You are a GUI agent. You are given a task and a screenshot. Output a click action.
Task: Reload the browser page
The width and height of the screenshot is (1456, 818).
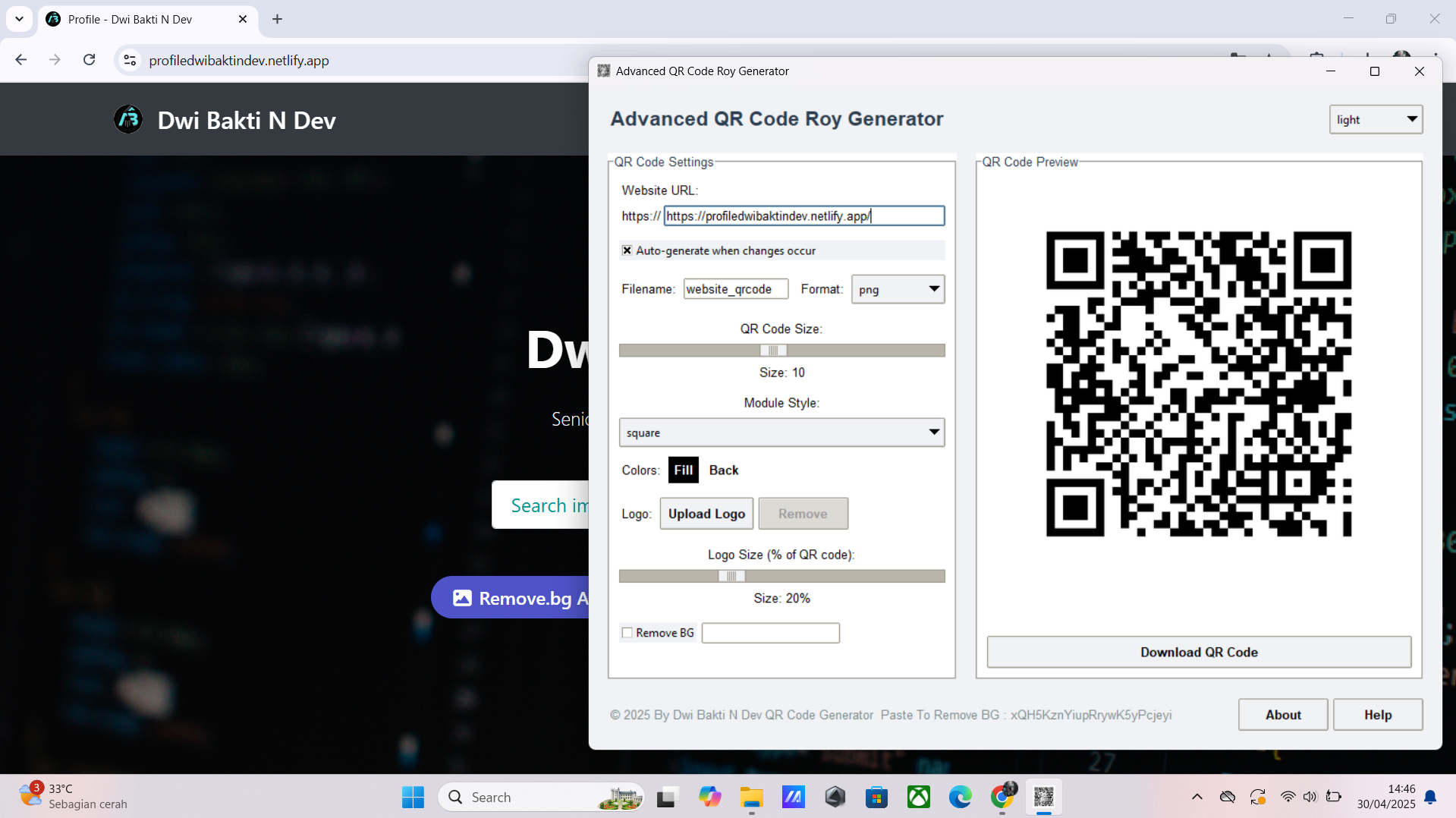point(90,60)
